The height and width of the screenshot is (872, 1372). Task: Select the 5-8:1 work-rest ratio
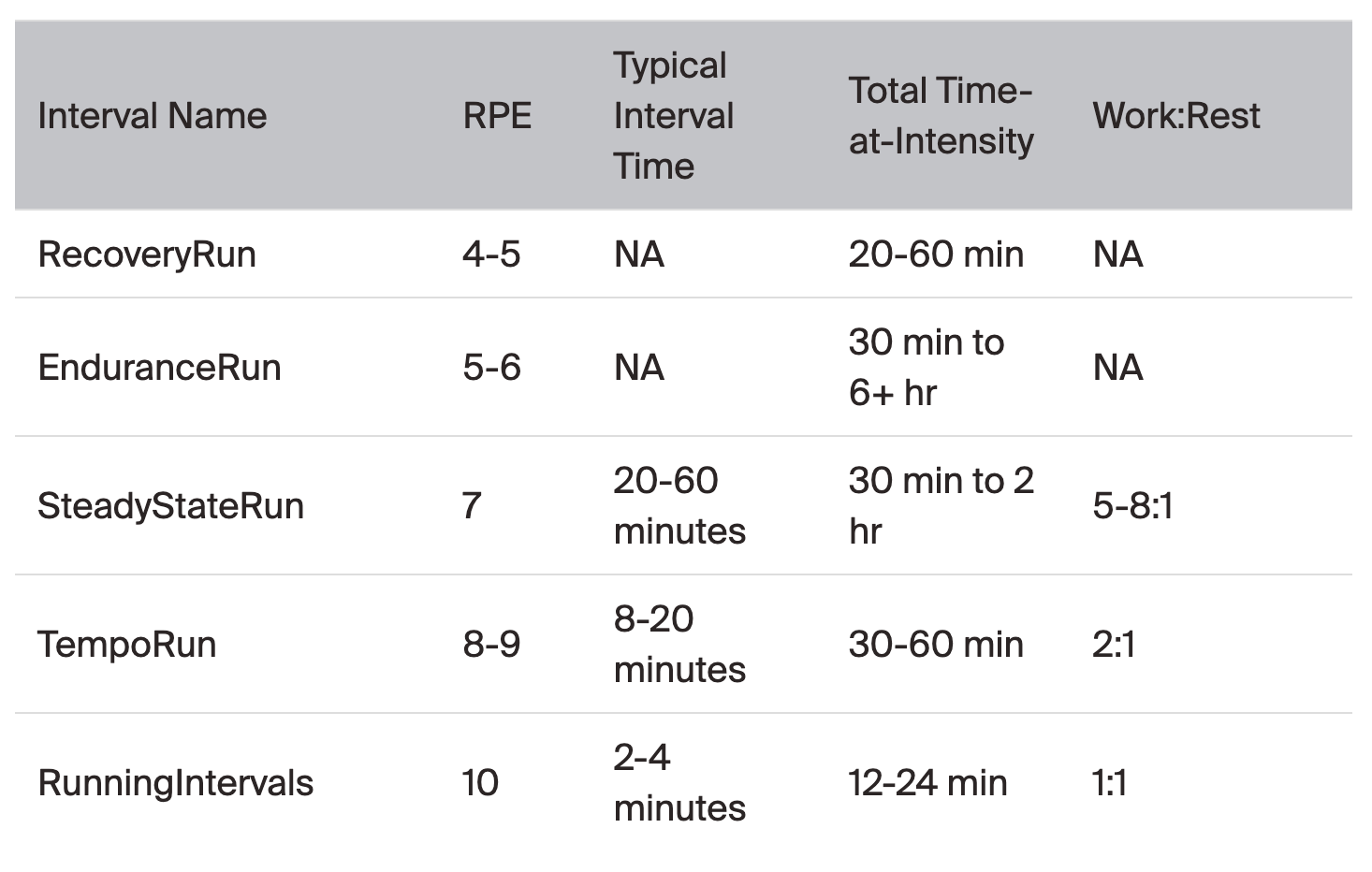click(x=1132, y=506)
